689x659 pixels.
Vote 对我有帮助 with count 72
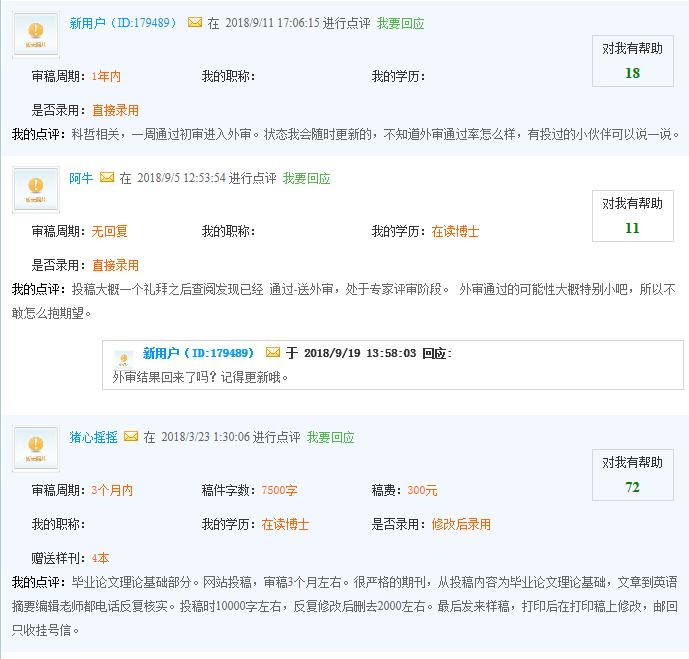pyautogui.click(x=632, y=475)
